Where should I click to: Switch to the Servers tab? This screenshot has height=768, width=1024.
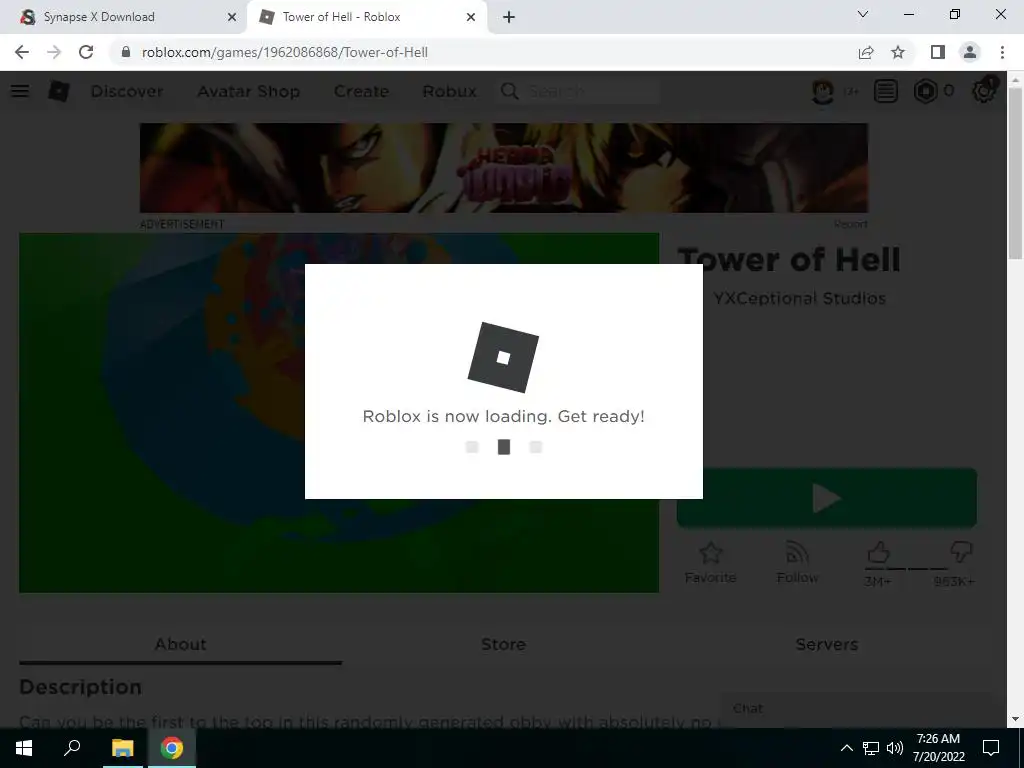827,644
